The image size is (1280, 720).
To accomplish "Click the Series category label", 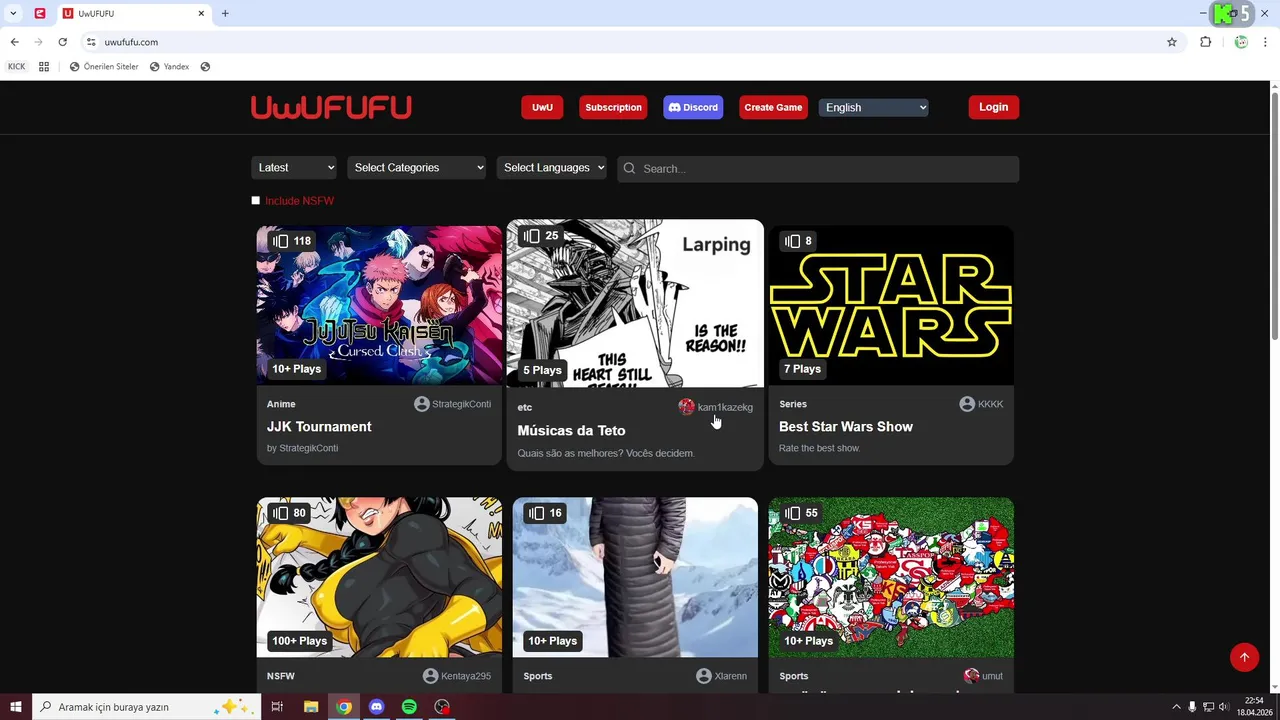I will pyautogui.click(x=793, y=404).
